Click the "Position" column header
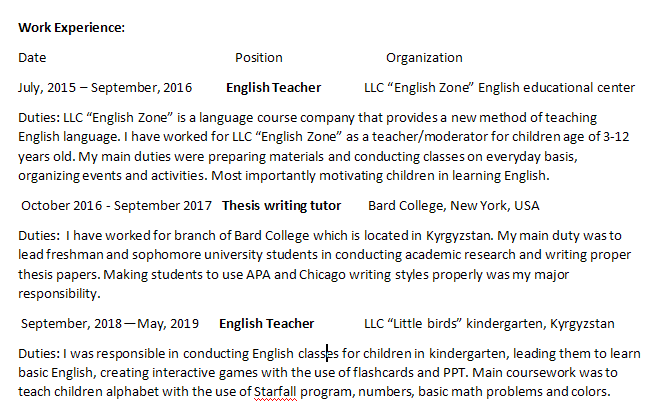Viewport: 656px width, 414px height. coord(259,58)
